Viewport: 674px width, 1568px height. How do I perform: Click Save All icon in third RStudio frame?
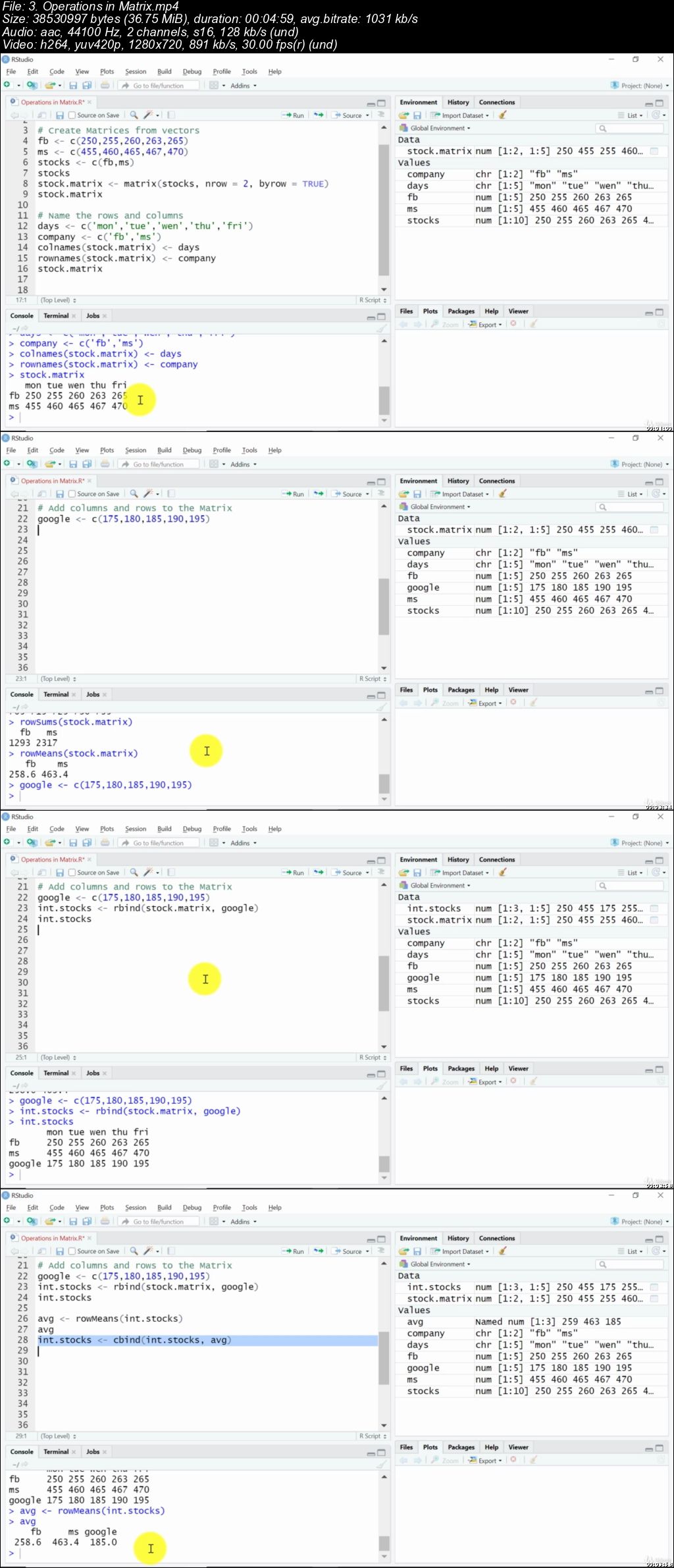coord(86,842)
